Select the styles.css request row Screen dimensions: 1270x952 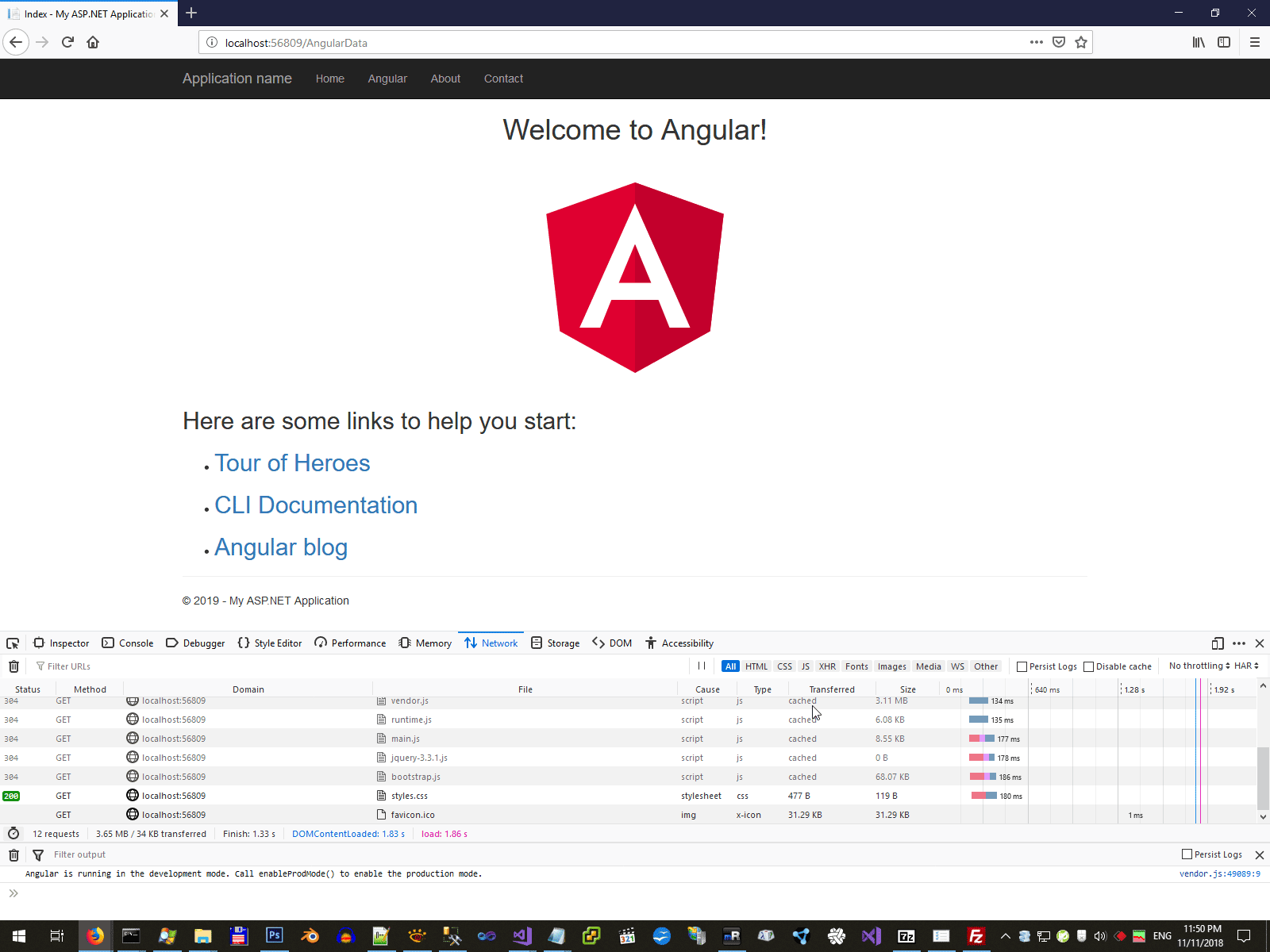coord(629,796)
